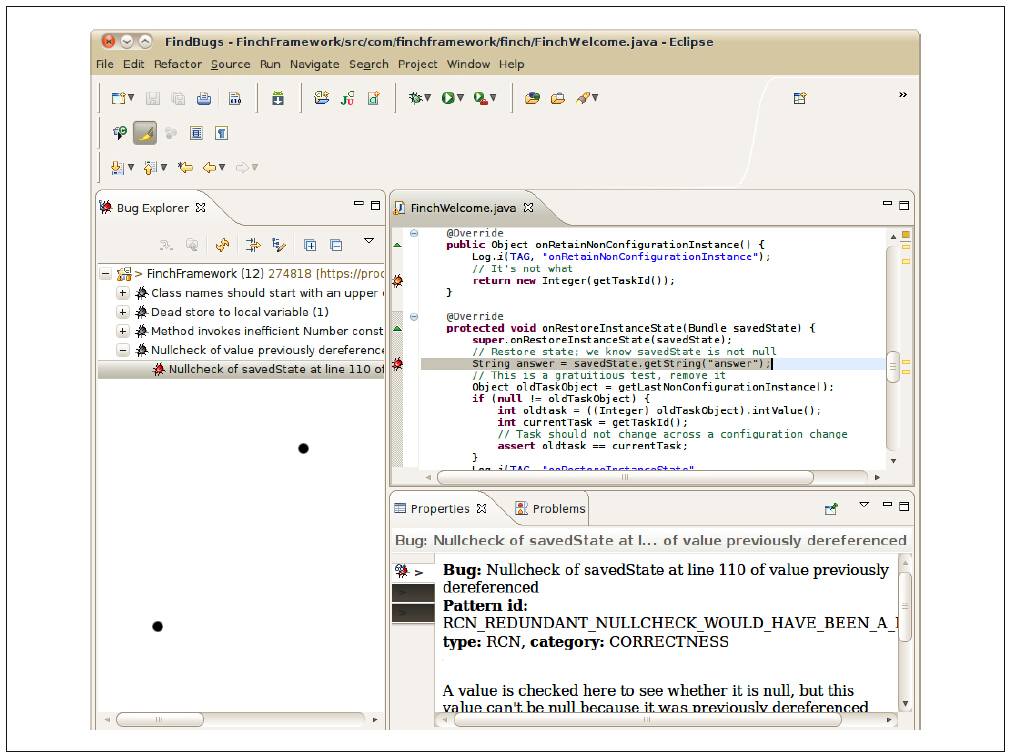1011x756 pixels.
Task: Open the Source menu
Action: (x=230, y=64)
